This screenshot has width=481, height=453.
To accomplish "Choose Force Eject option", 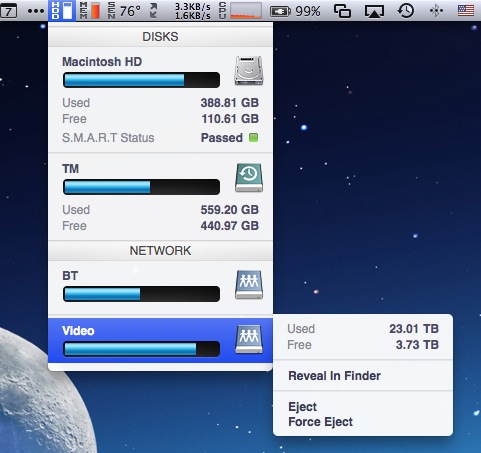I will [x=320, y=422].
